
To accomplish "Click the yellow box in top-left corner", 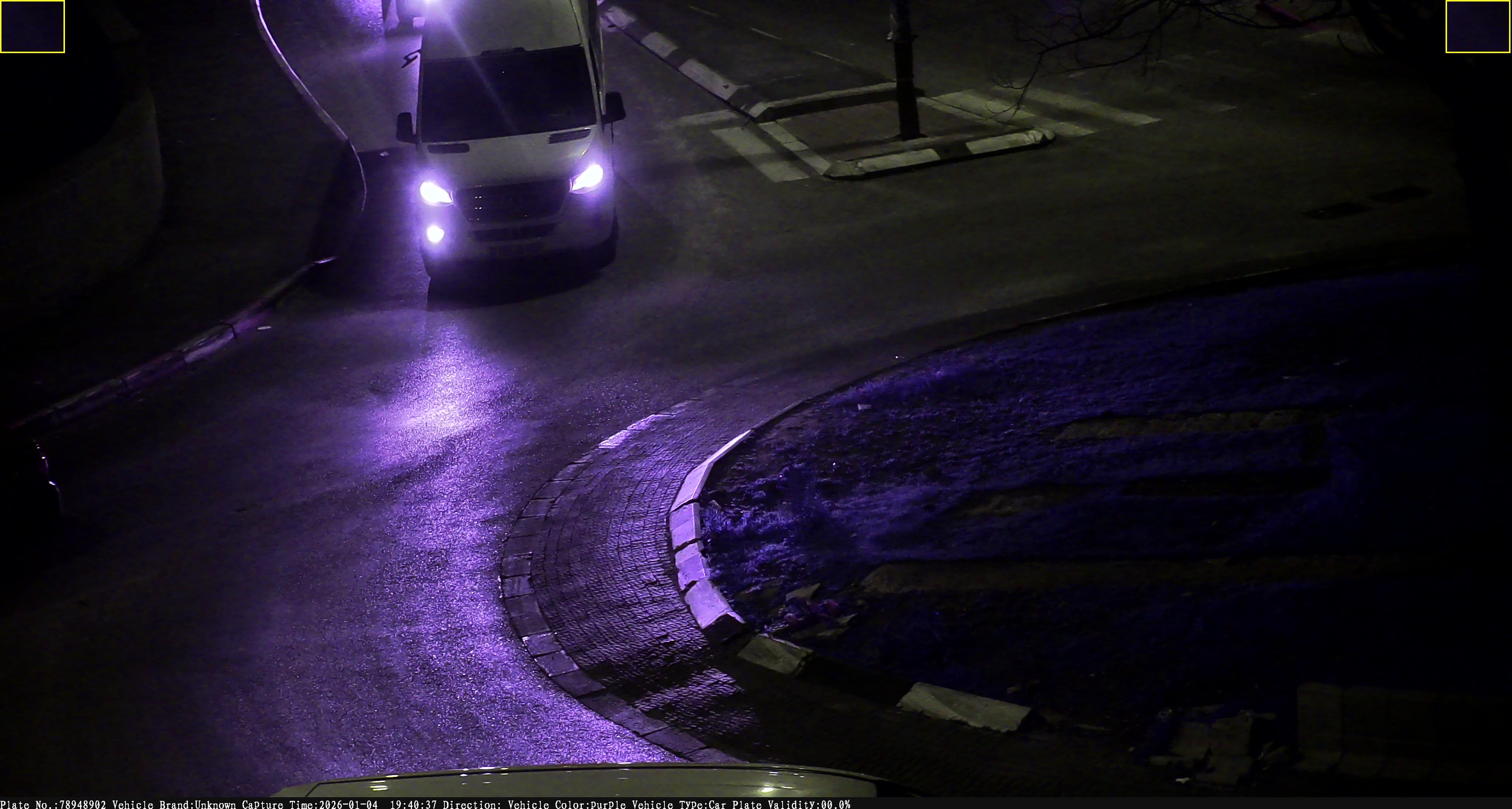I will tap(32, 27).
